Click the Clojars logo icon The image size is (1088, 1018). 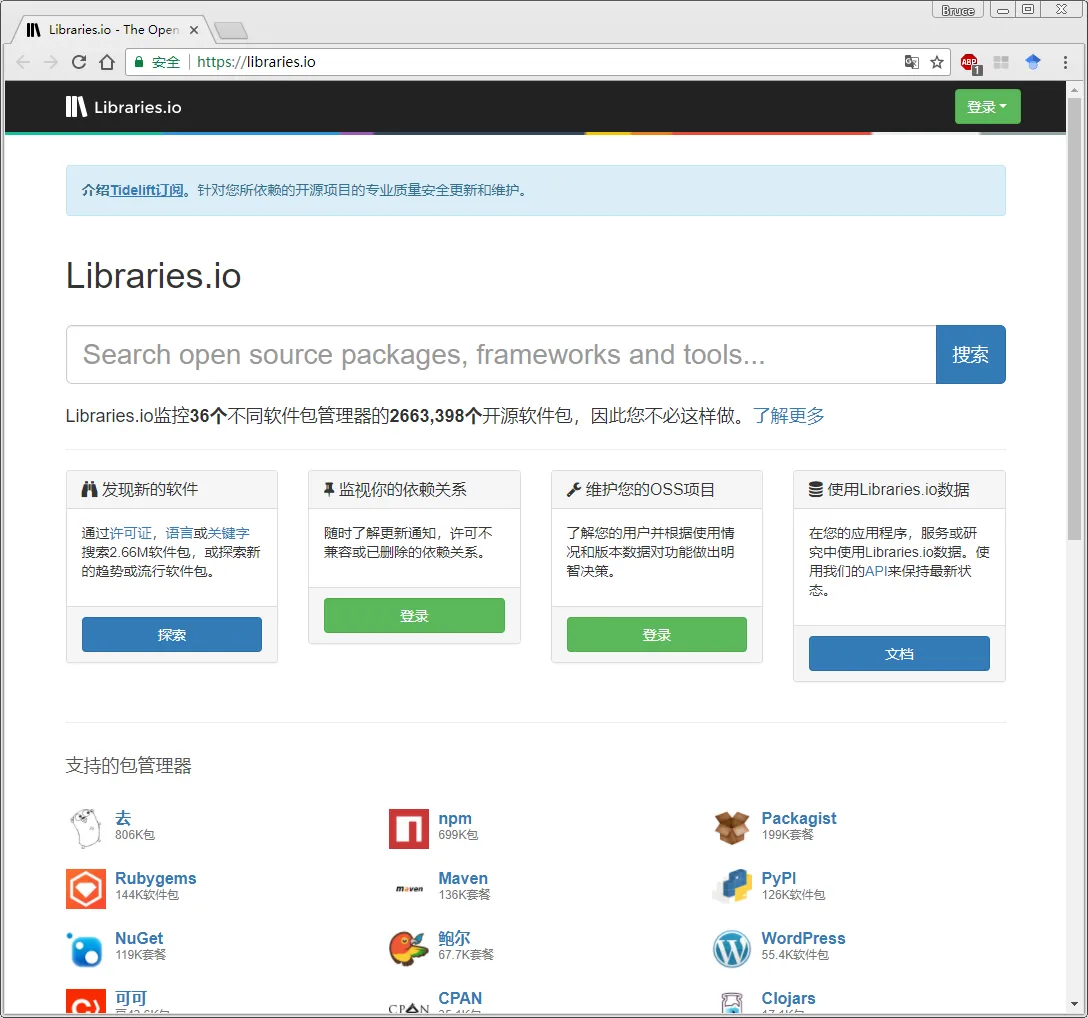732,1003
